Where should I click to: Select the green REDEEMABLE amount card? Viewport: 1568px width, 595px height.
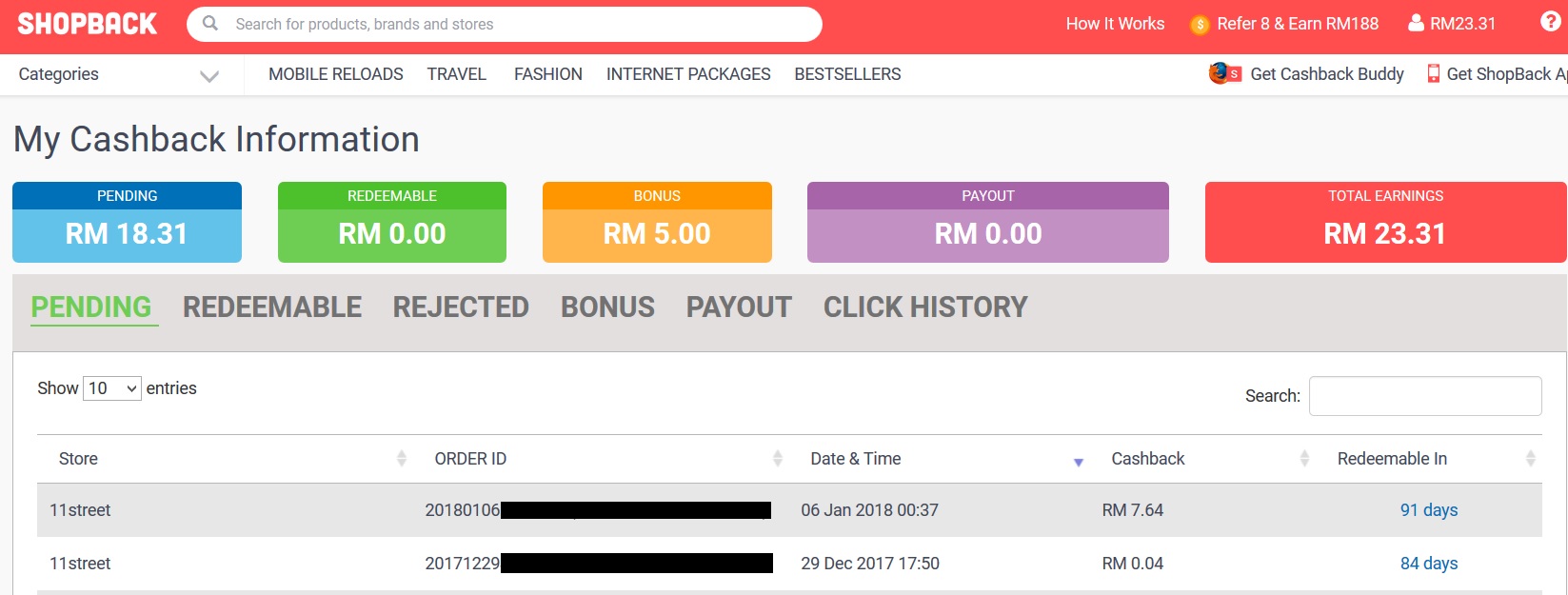click(x=392, y=222)
